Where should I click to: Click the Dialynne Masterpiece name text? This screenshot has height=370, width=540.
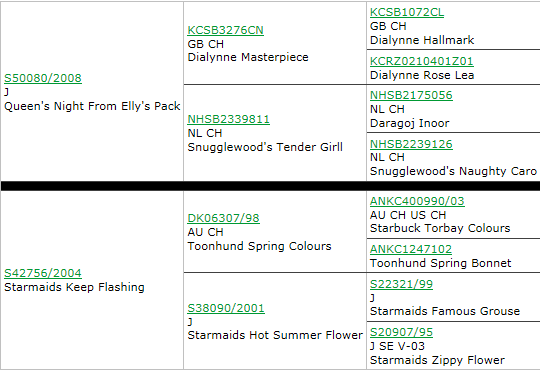pos(248,57)
